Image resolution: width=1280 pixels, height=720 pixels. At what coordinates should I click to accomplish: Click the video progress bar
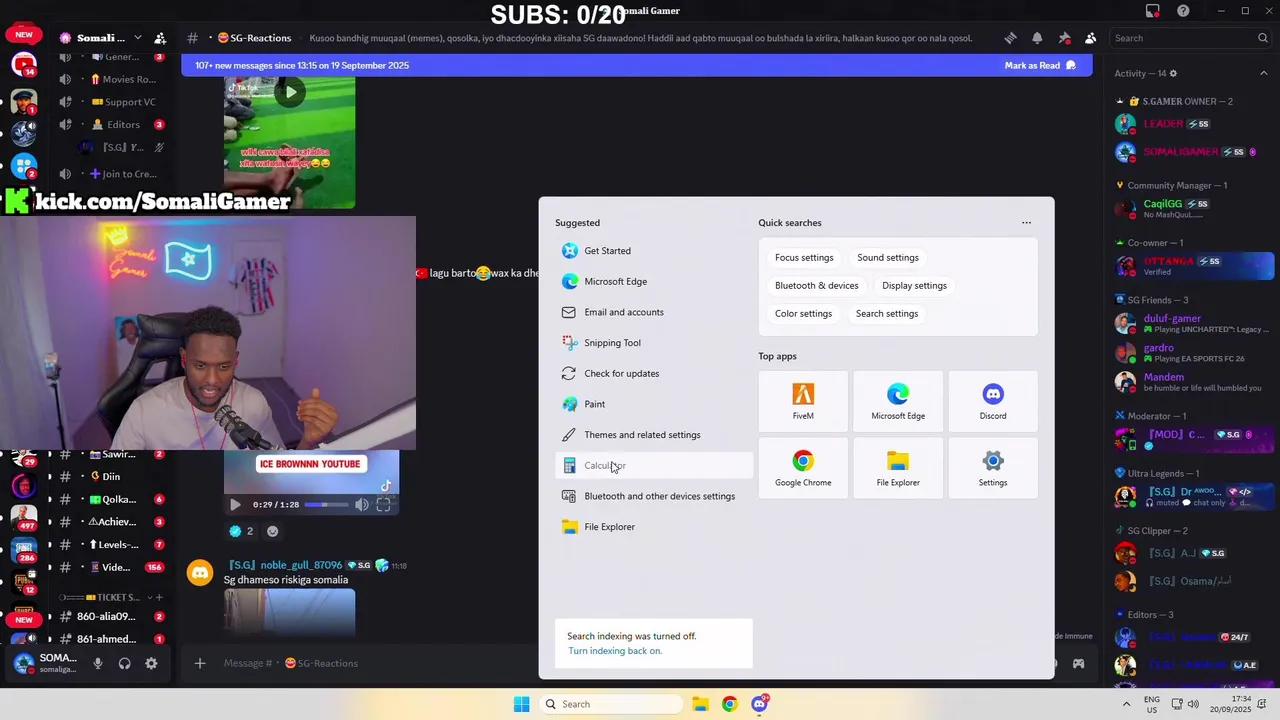click(326, 505)
